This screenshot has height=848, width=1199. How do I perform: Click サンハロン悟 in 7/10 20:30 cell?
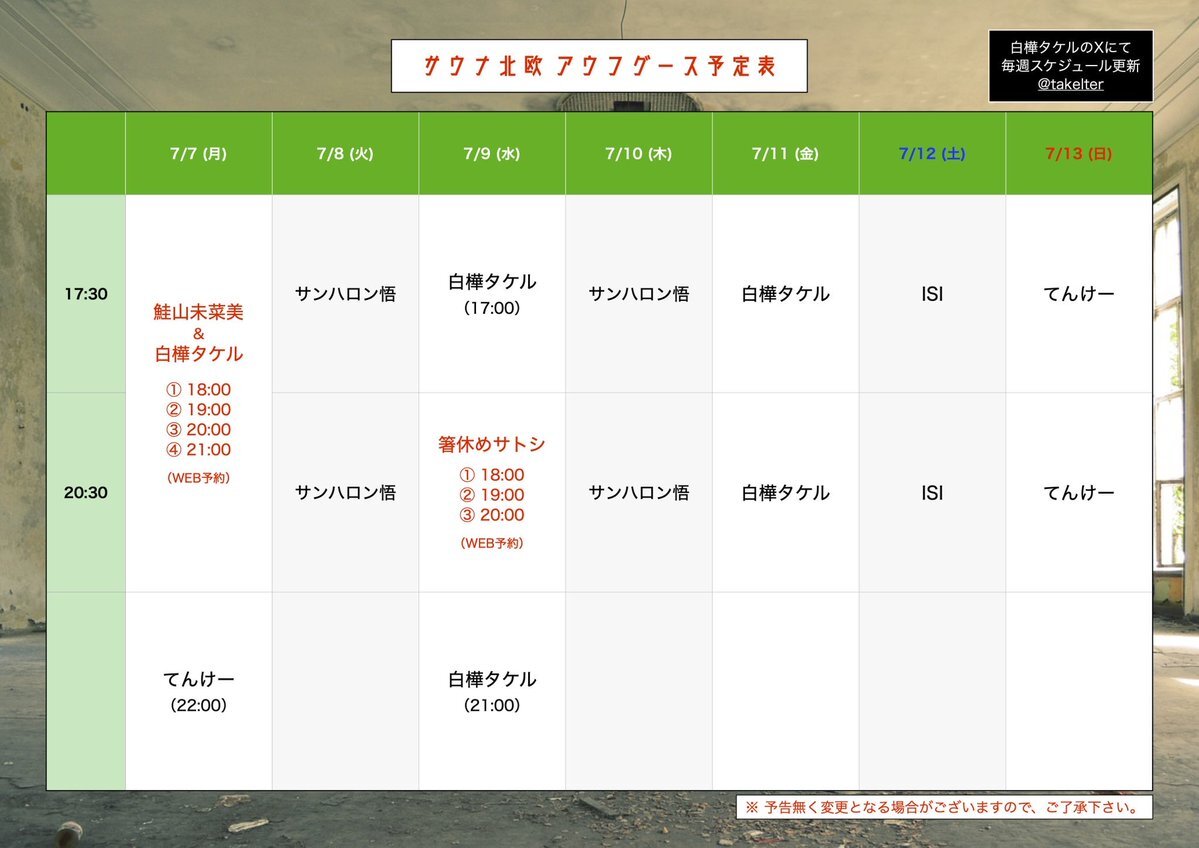pyautogui.click(x=638, y=492)
